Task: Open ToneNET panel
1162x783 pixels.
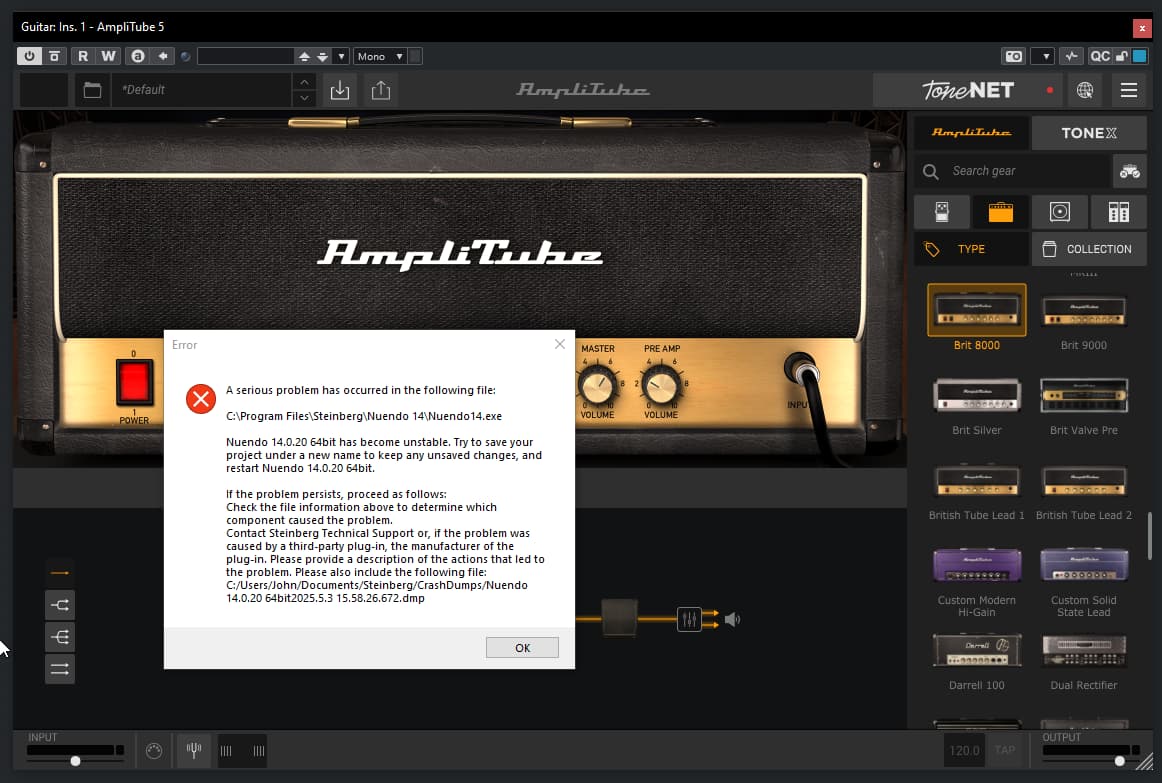Action: (x=968, y=90)
